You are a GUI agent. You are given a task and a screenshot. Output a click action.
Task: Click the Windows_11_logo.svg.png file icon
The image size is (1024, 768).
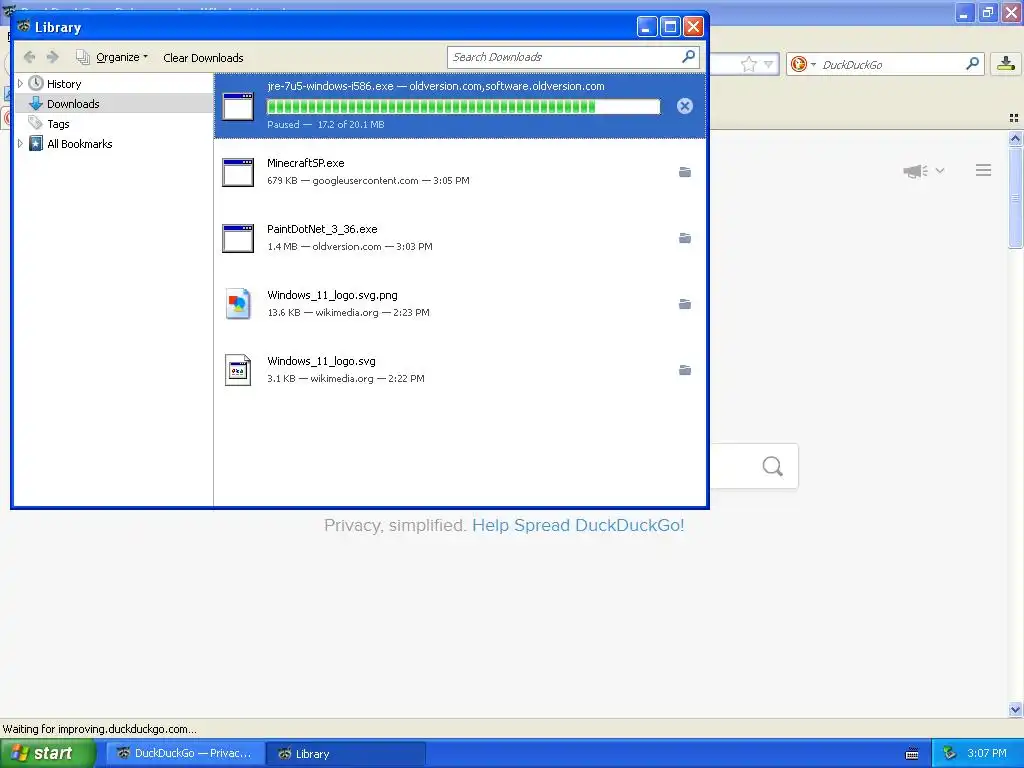238,304
